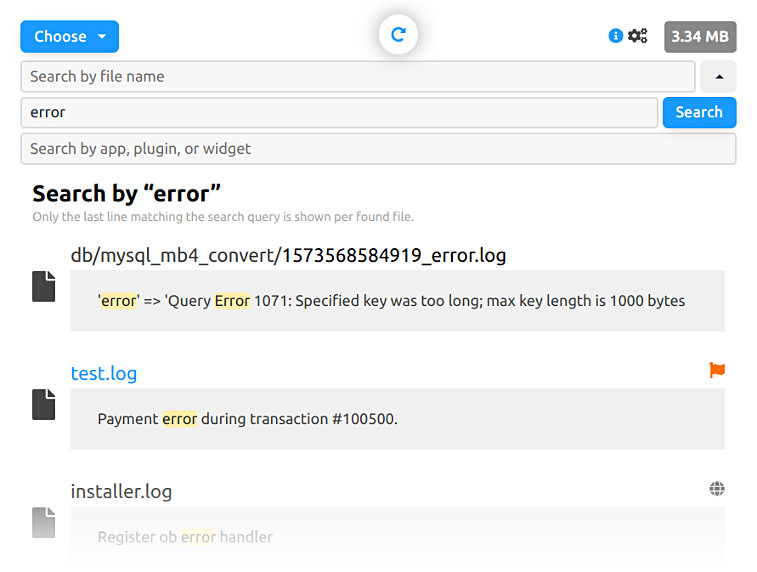This screenshot has height=572, width=757.
Task: Open the test.log link
Action: pyautogui.click(x=103, y=373)
